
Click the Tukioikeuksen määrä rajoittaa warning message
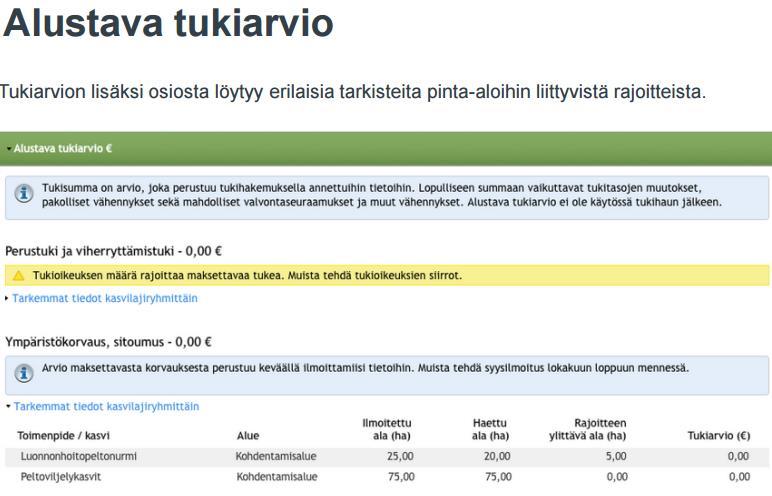[x=247, y=276]
